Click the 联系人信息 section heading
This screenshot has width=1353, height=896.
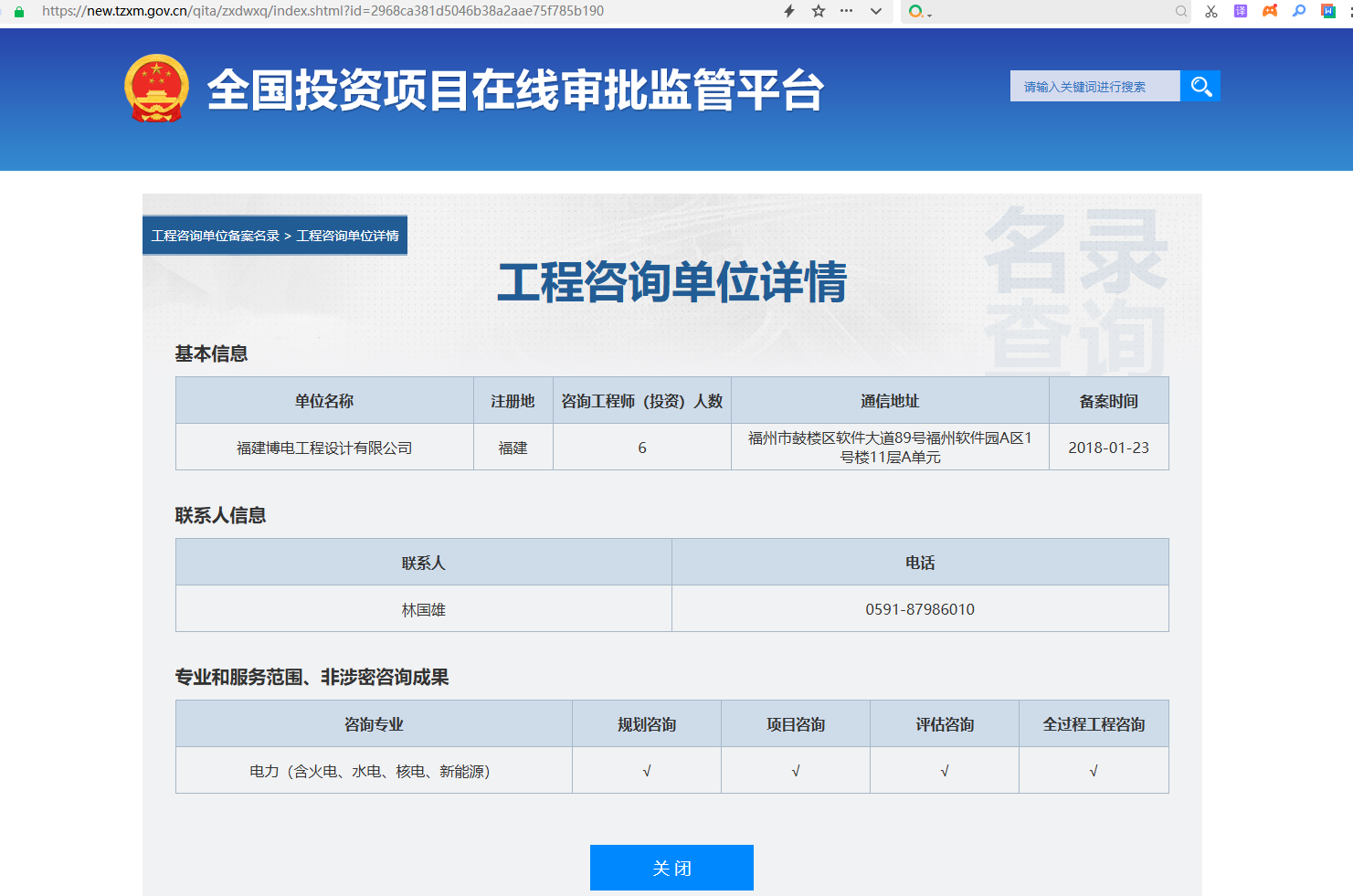click(x=220, y=515)
